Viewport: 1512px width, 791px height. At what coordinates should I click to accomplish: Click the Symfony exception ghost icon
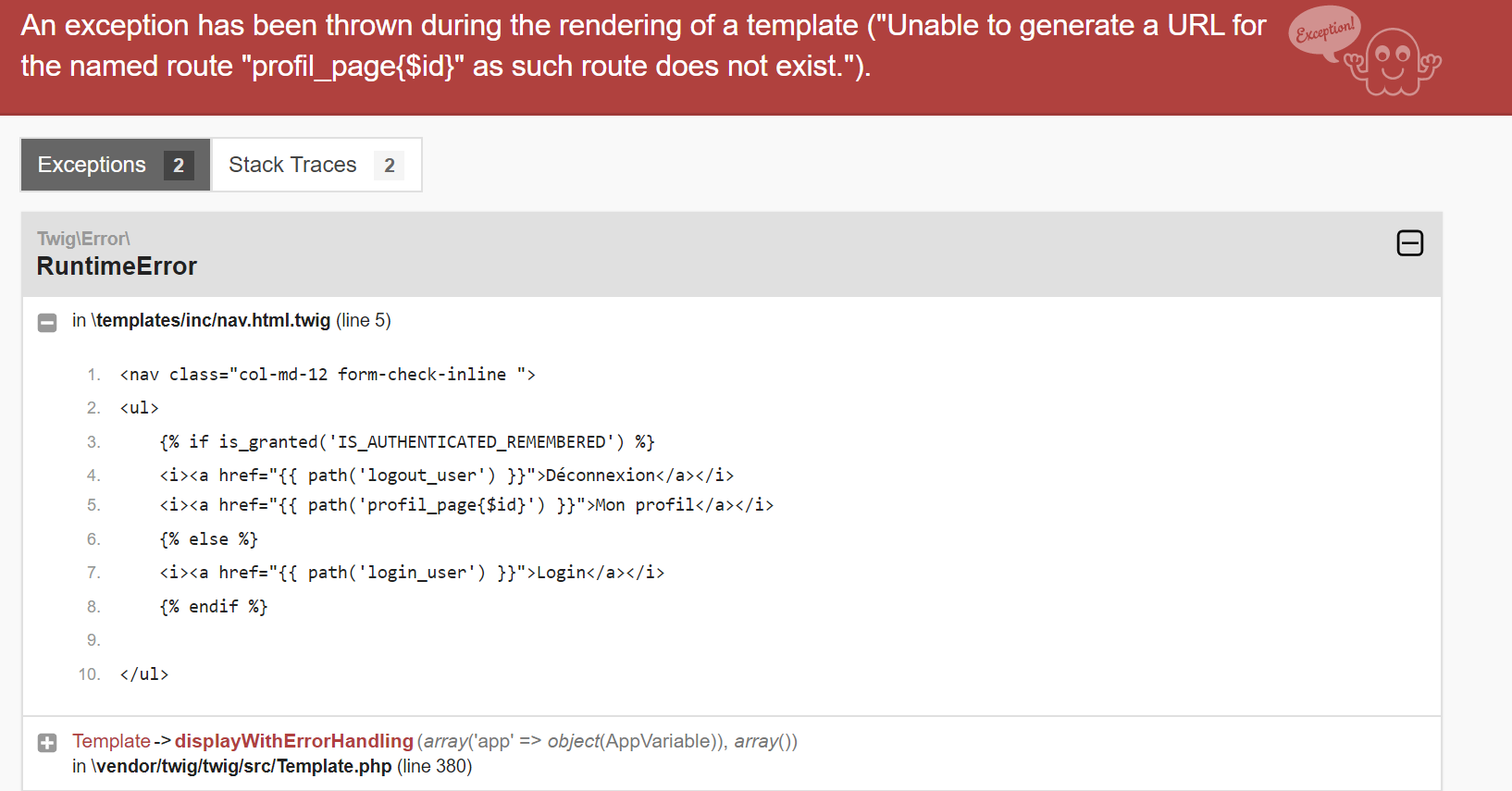tap(1365, 51)
